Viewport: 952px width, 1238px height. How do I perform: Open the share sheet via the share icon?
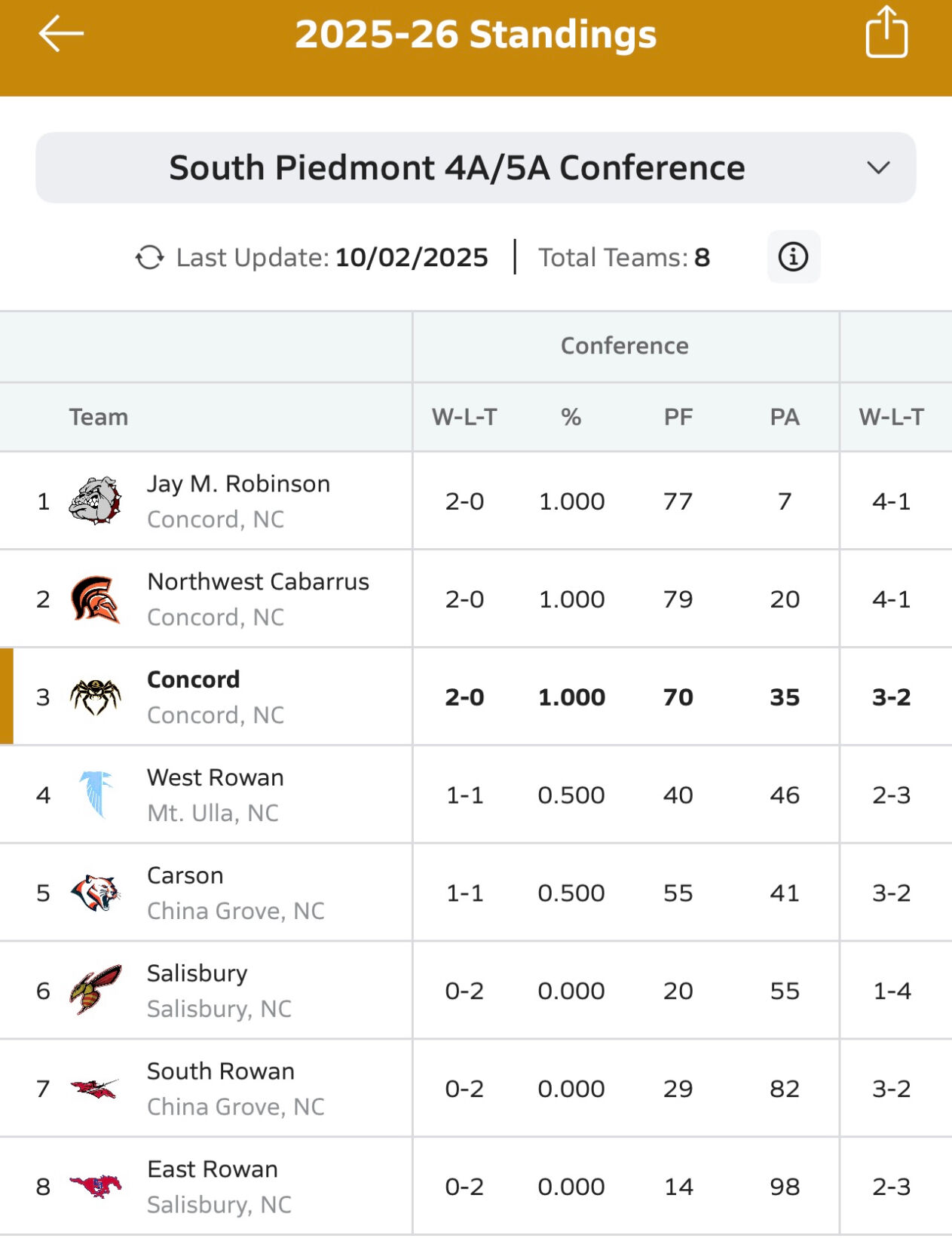(x=887, y=33)
